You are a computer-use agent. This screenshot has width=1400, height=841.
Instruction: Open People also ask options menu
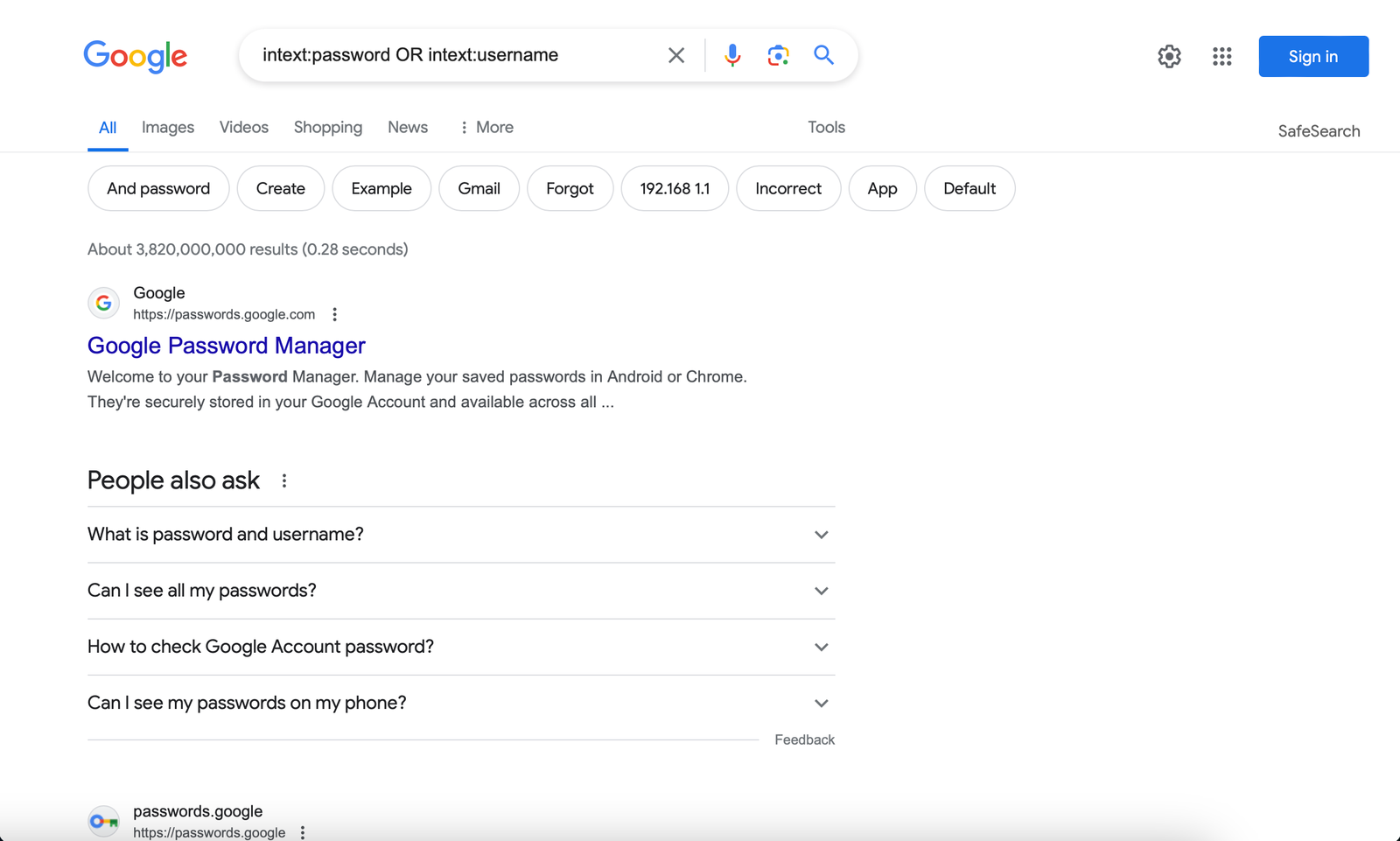[x=284, y=480]
